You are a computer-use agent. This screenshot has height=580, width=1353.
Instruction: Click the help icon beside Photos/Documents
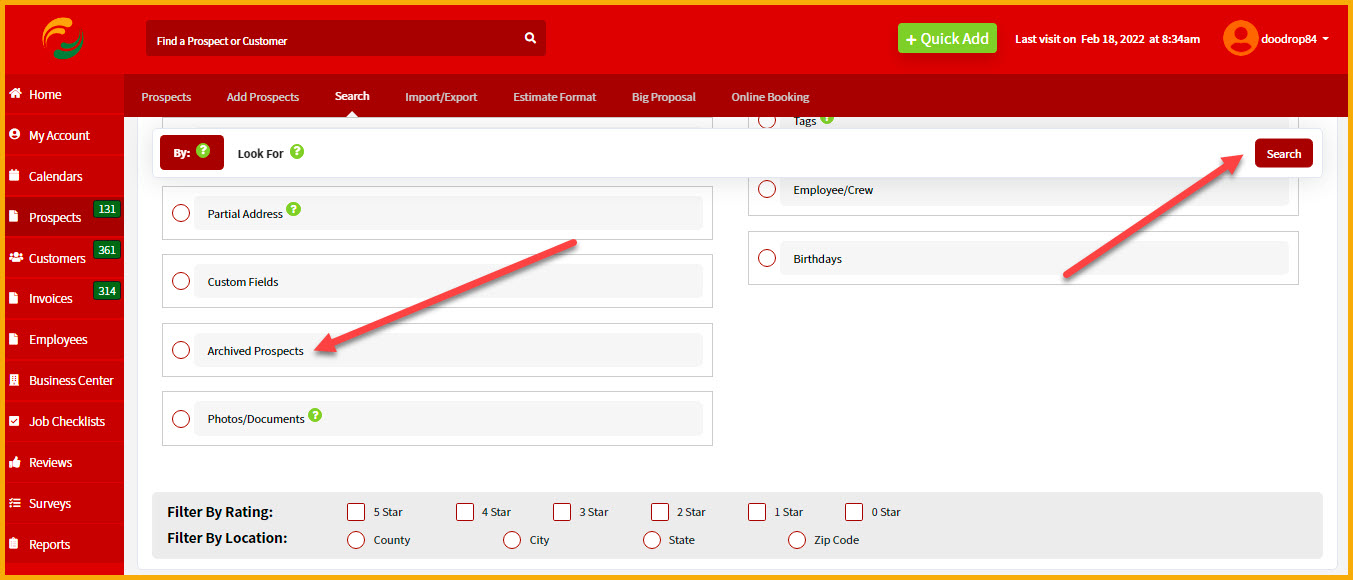coord(315,414)
